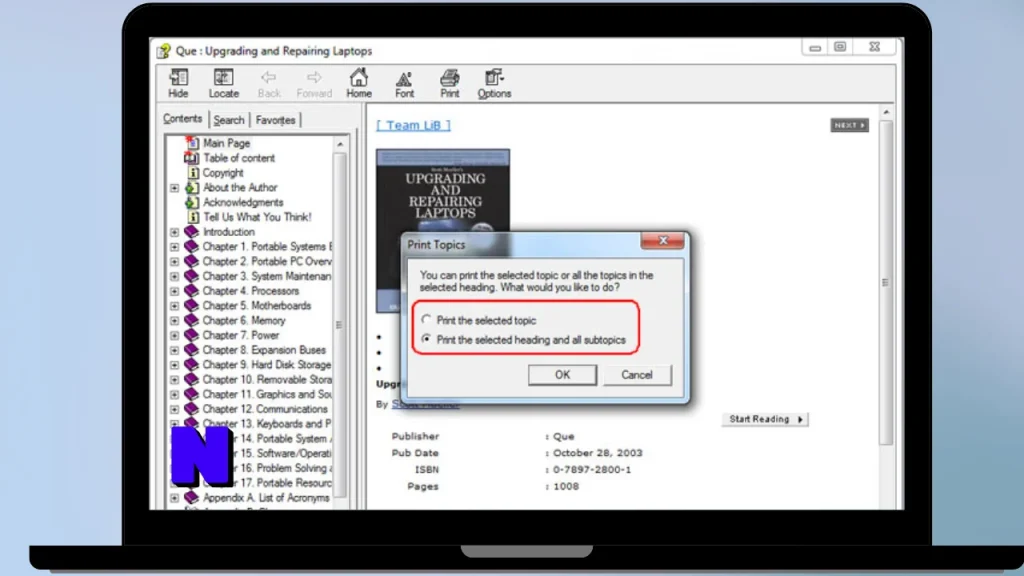Expand Chapter 3 System Maintenance node
The height and width of the screenshot is (576, 1024).
(174, 277)
